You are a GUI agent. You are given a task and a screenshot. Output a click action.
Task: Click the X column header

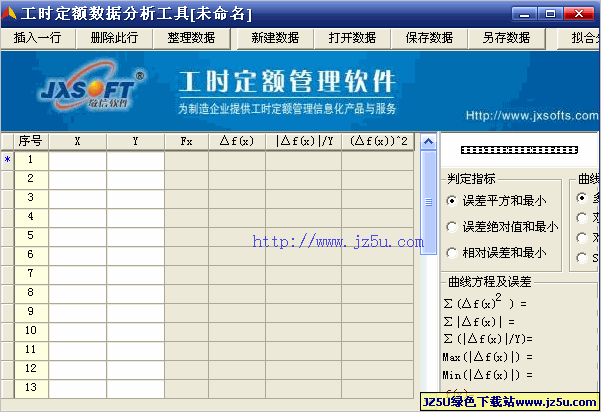77,141
